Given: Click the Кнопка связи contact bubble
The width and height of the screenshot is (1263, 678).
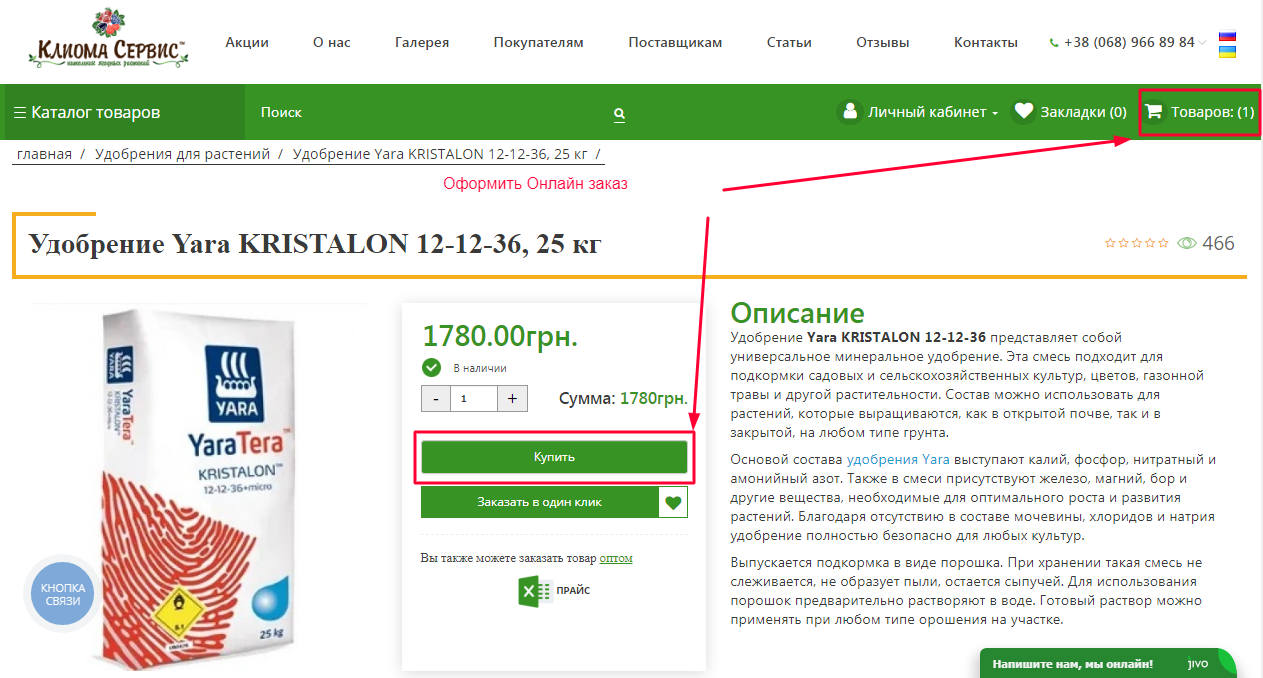Looking at the screenshot, I should [x=63, y=594].
